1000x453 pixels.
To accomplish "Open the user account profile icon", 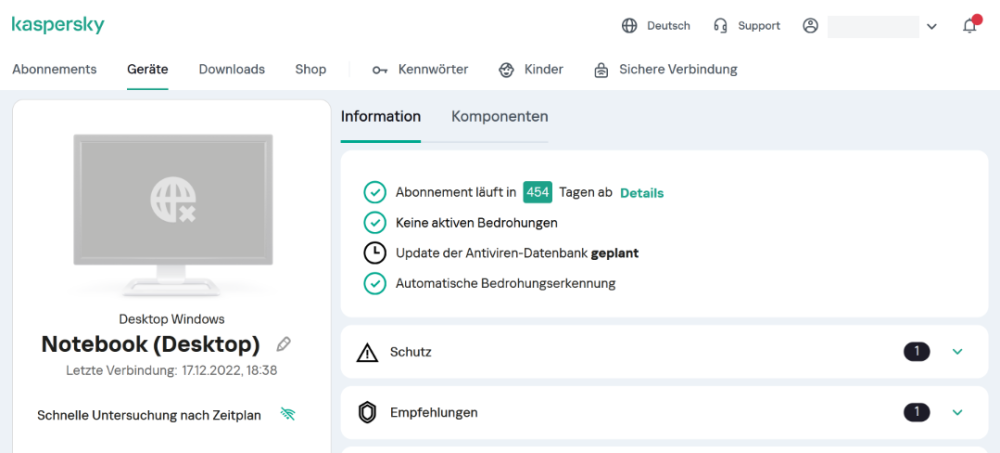I will click(810, 26).
